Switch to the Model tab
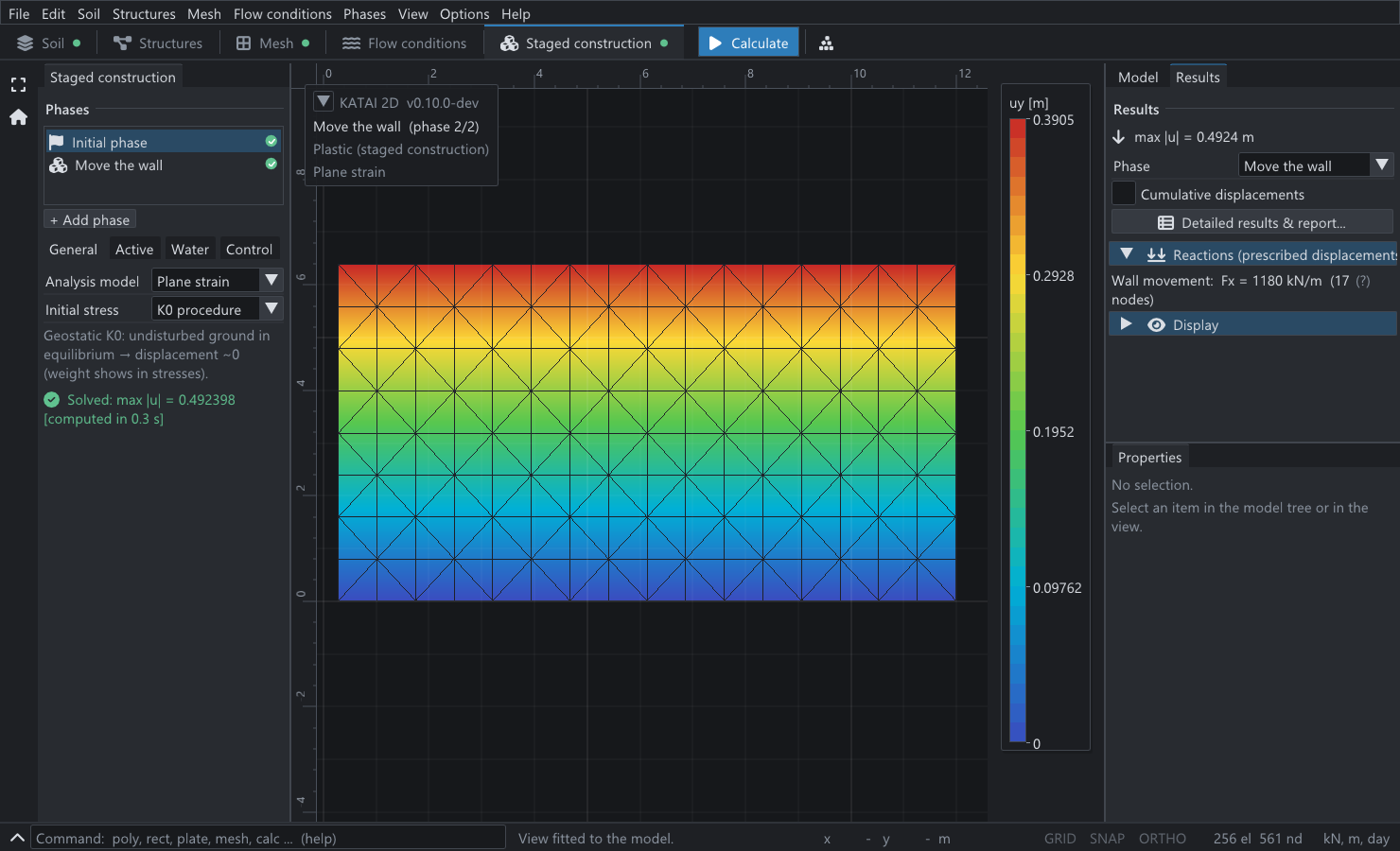 (x=1137, y=78)
